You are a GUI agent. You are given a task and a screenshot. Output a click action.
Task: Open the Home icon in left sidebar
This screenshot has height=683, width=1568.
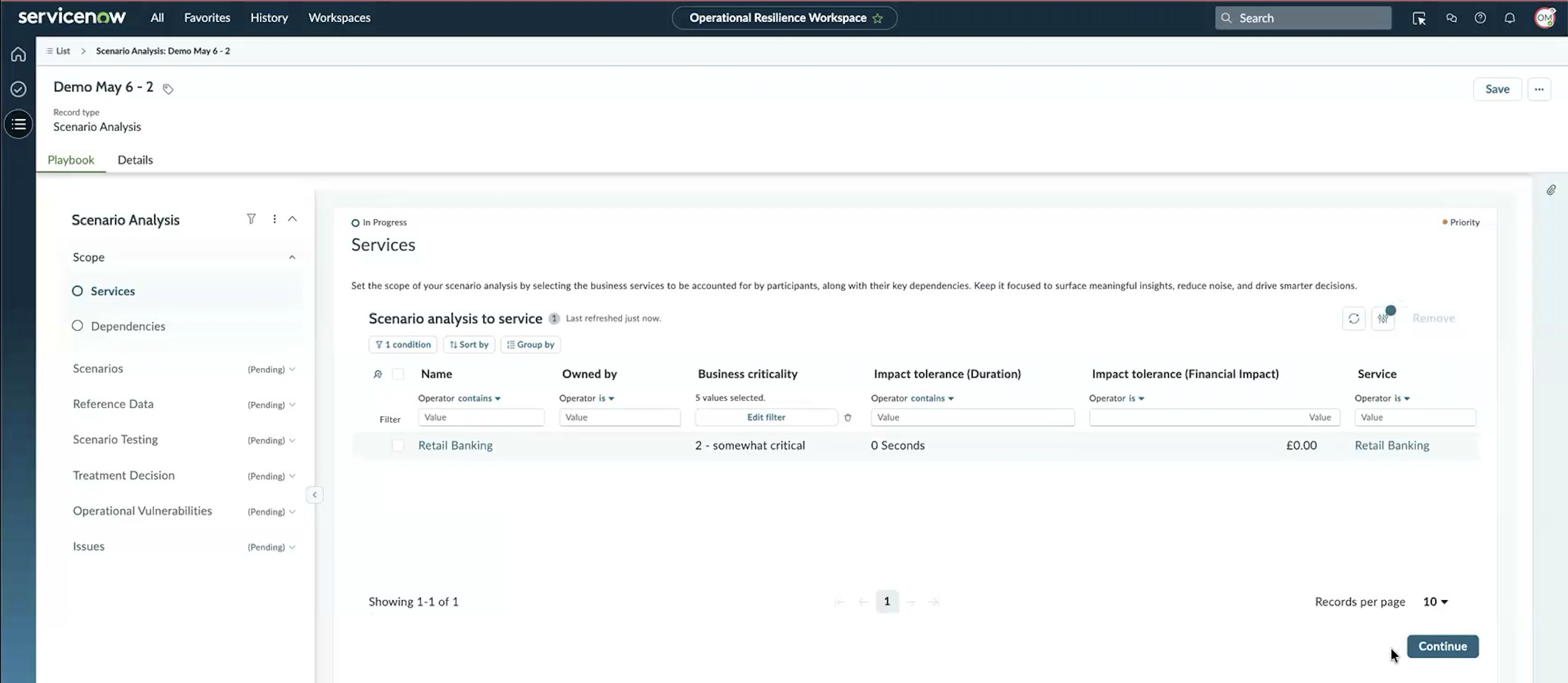(18, 54)
